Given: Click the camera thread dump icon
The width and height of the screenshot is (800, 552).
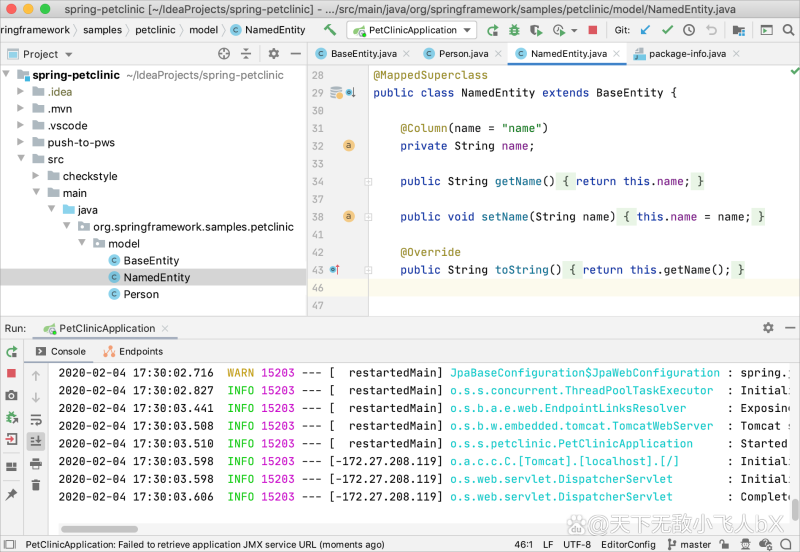Looking at the screenshot, I should click(12, 396).
